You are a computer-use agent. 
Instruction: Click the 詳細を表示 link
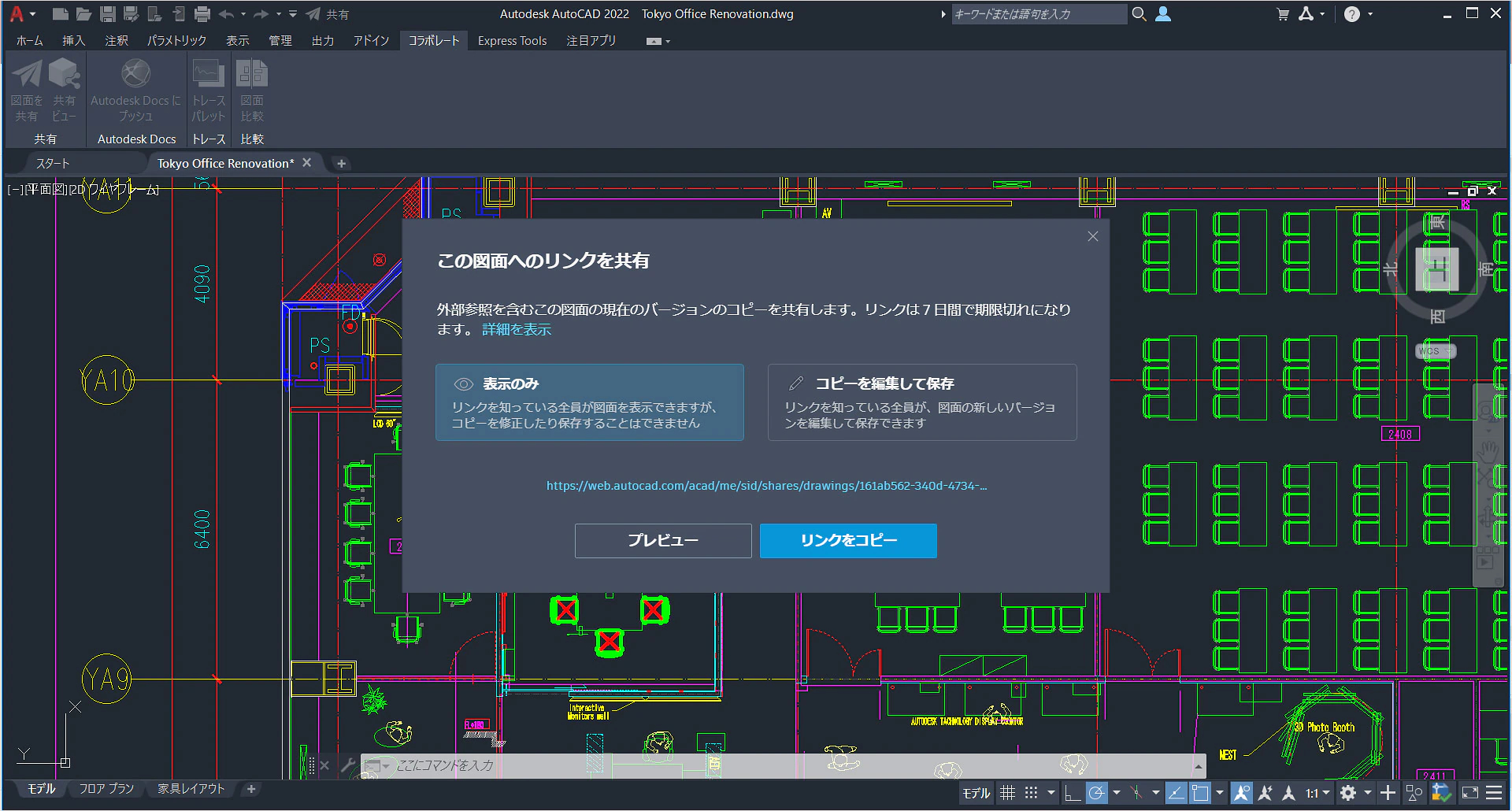517,329
